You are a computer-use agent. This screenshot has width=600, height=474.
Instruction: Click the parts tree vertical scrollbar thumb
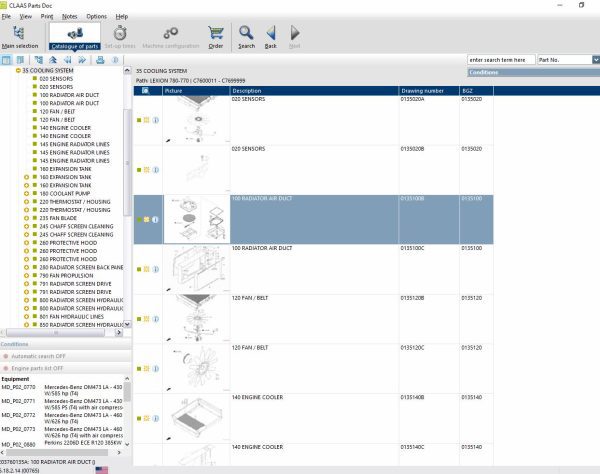[x=127, y=163]
